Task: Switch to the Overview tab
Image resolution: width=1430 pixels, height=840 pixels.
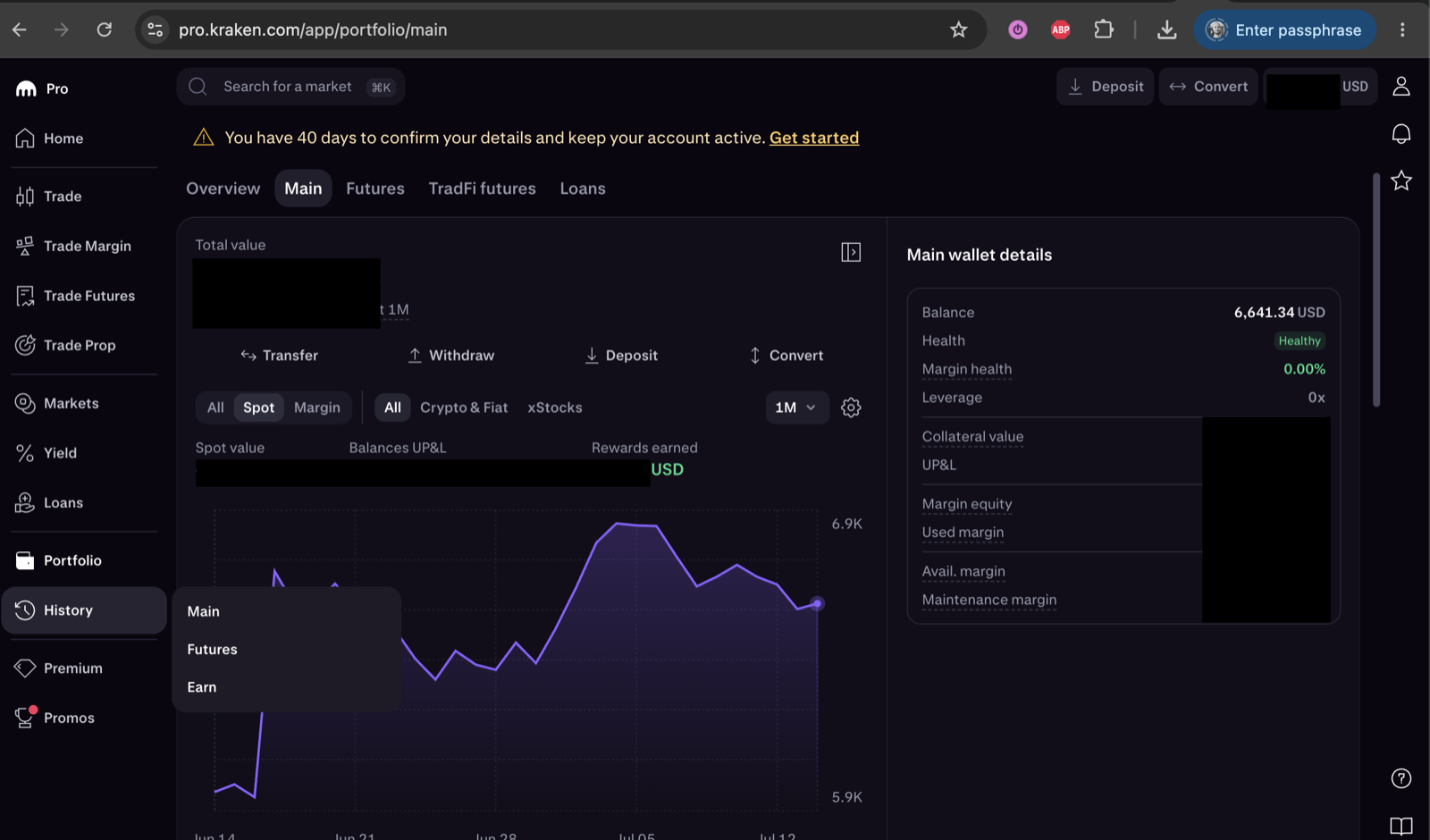Action: [x=223, y=189]
